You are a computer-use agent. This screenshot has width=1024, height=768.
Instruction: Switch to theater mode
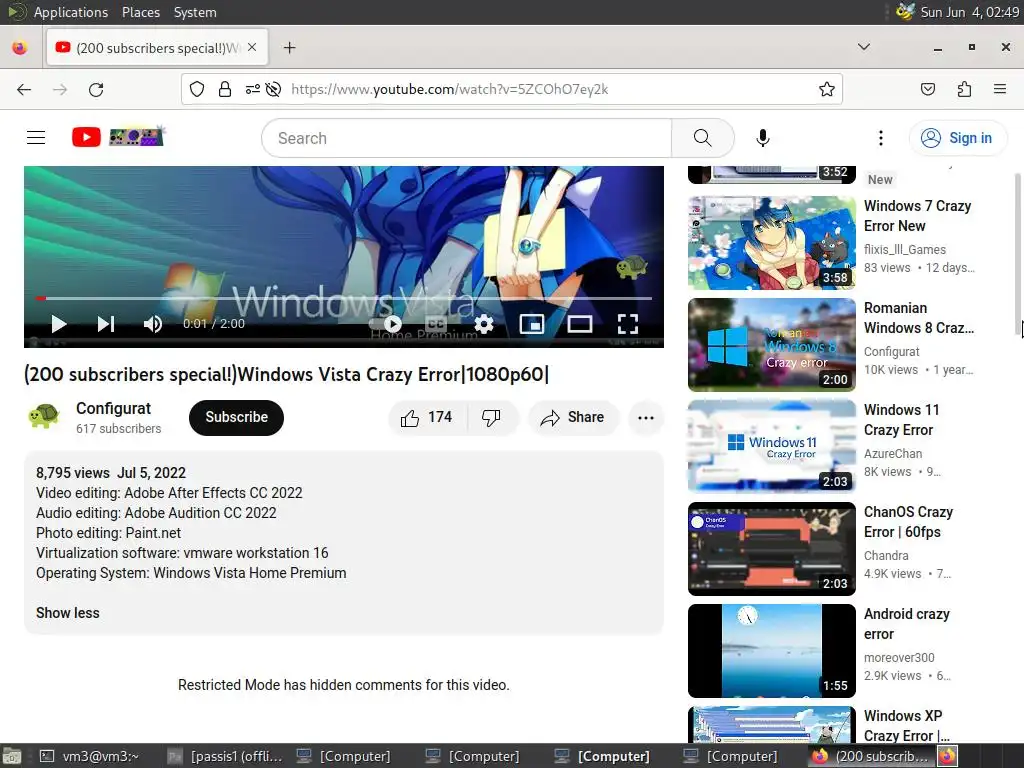[580, 324]
